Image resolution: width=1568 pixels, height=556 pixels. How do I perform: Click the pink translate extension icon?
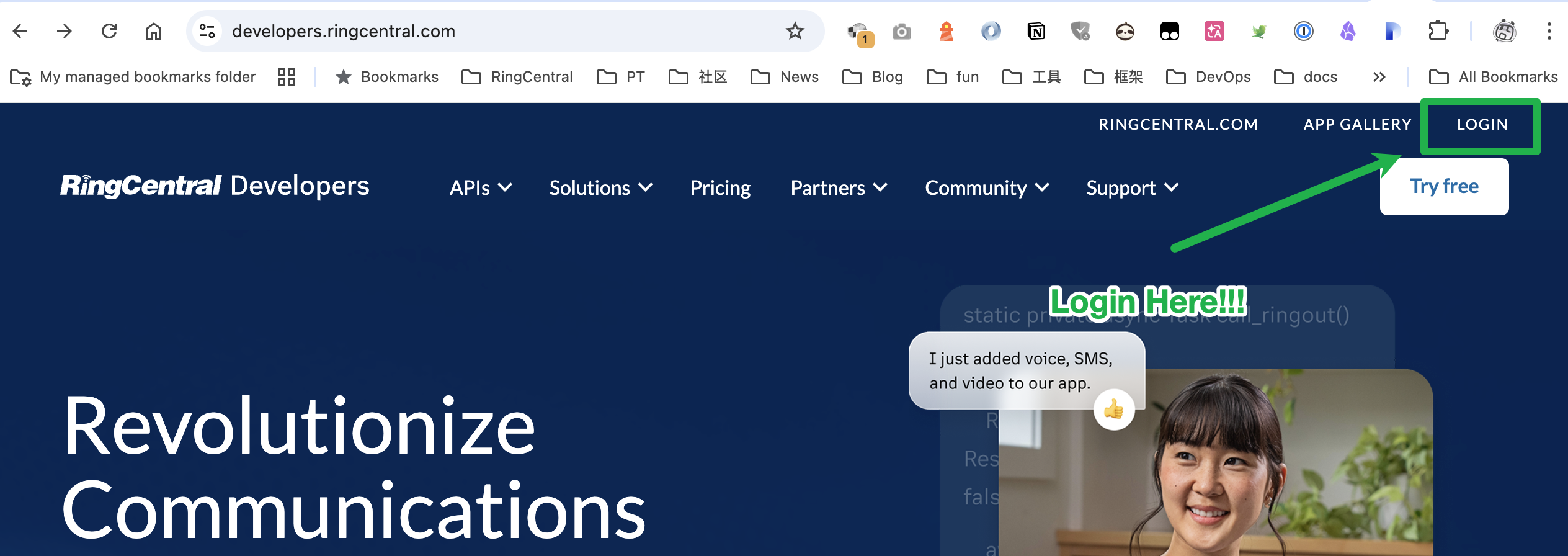click(x=1214, y=31)
